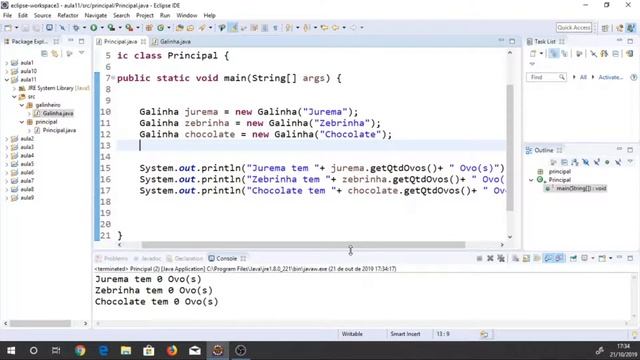640x360 pixels.
Task: Toggle Categorized view in Task List toolbar
Action: pos(553,53)
